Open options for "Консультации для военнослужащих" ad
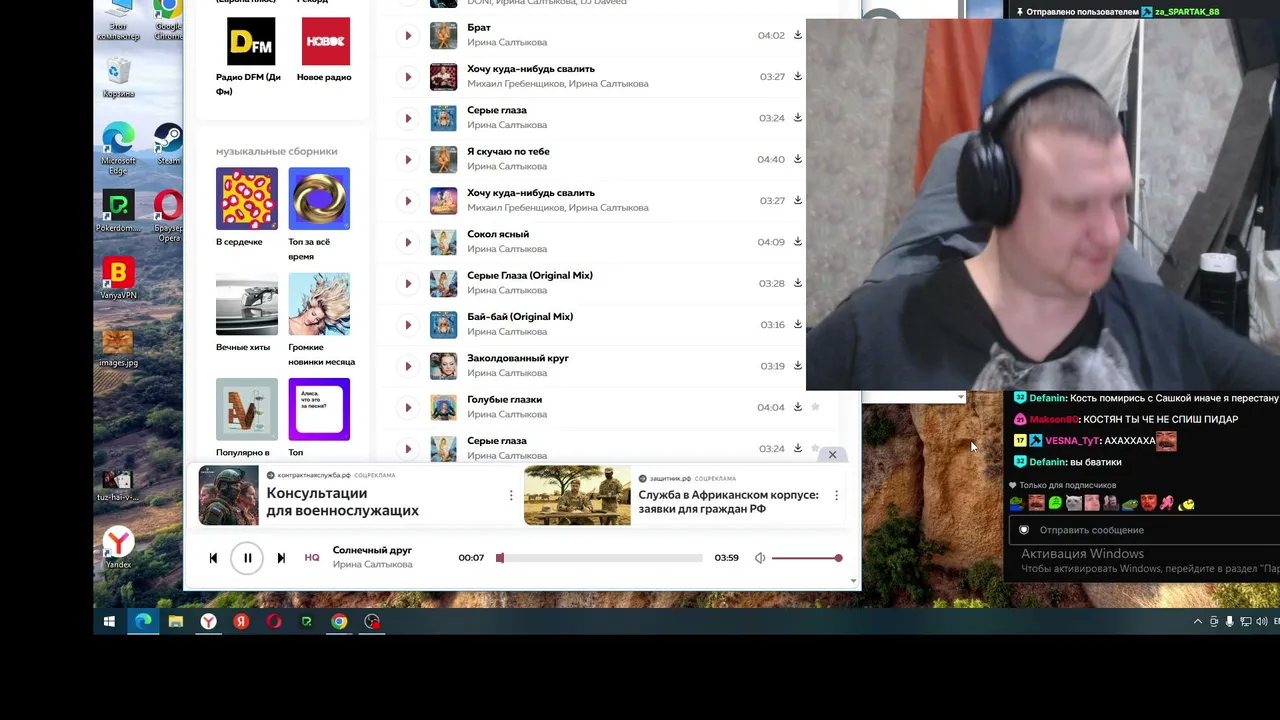Screen dimensions: 1280x720 pos(511,495)
